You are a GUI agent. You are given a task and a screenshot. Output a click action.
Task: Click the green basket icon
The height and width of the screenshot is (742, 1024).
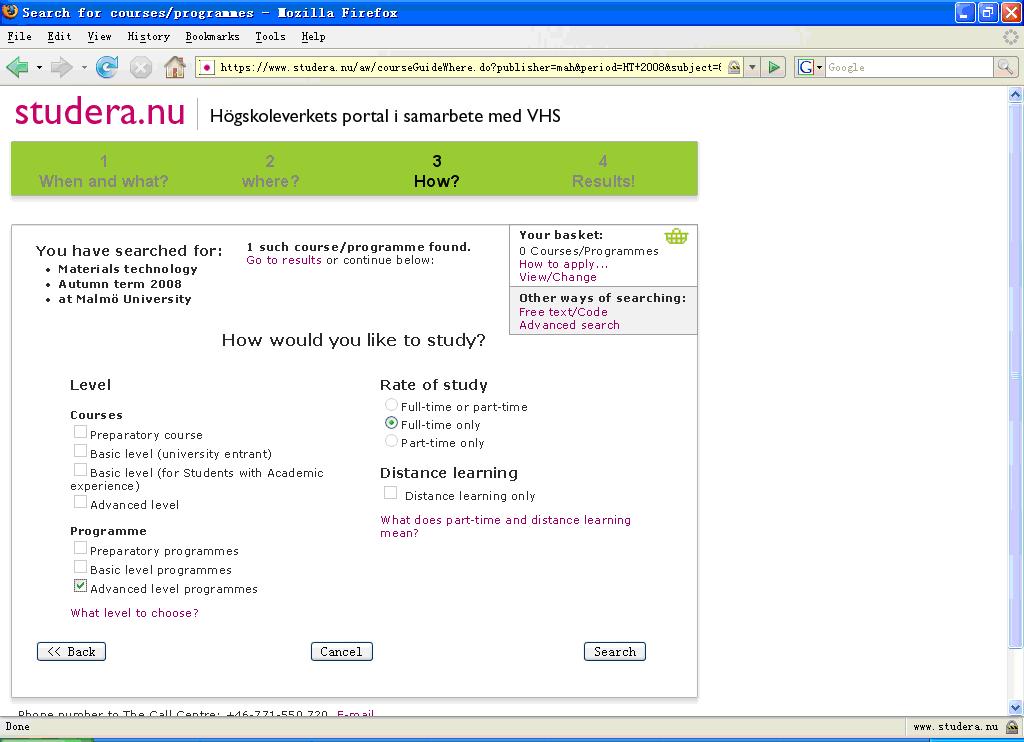[676, 236]
